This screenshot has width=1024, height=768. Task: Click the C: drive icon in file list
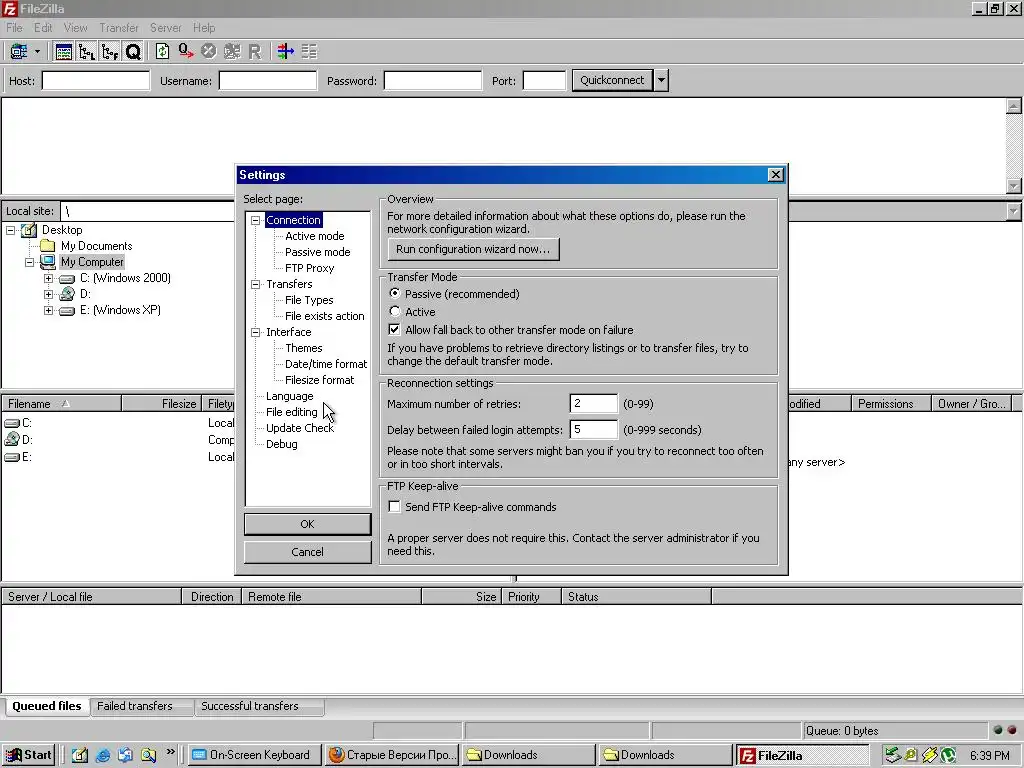(x=12, y=423)
